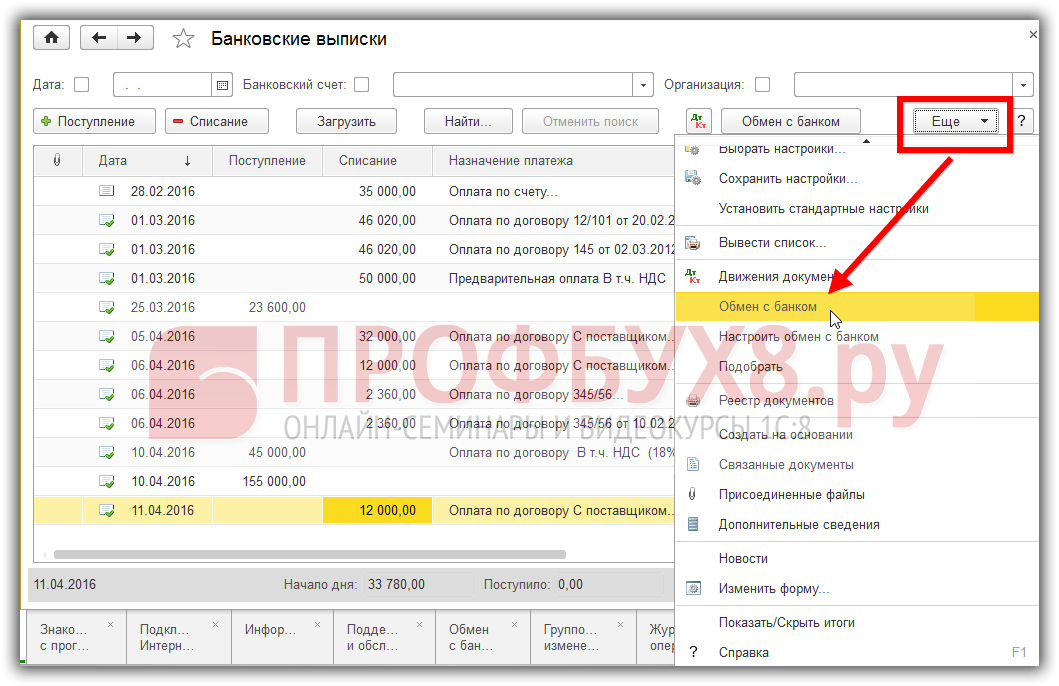Navigate back with the left arrow

click(99, 38)
